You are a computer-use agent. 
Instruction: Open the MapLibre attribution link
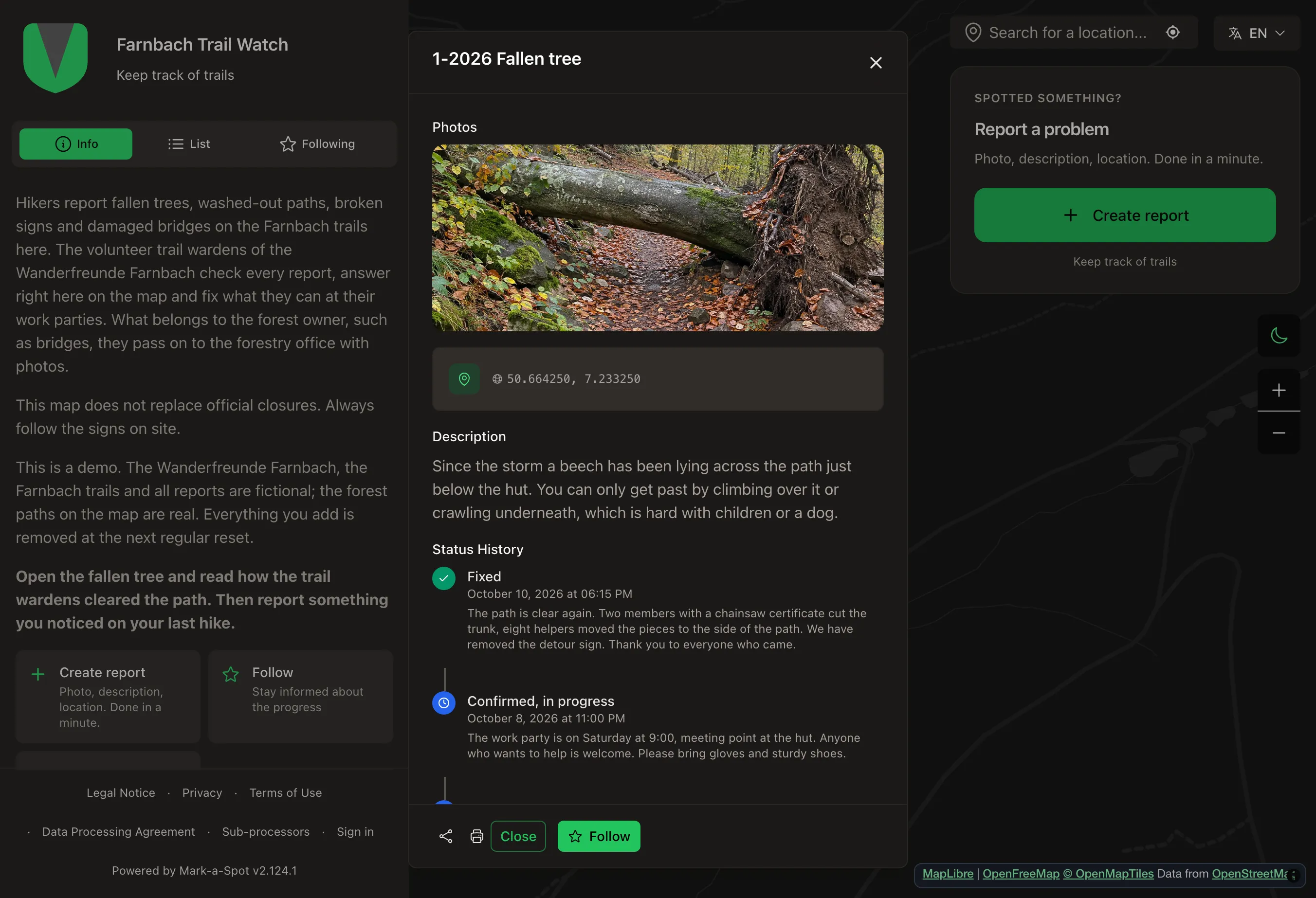[x=948, y=874]
